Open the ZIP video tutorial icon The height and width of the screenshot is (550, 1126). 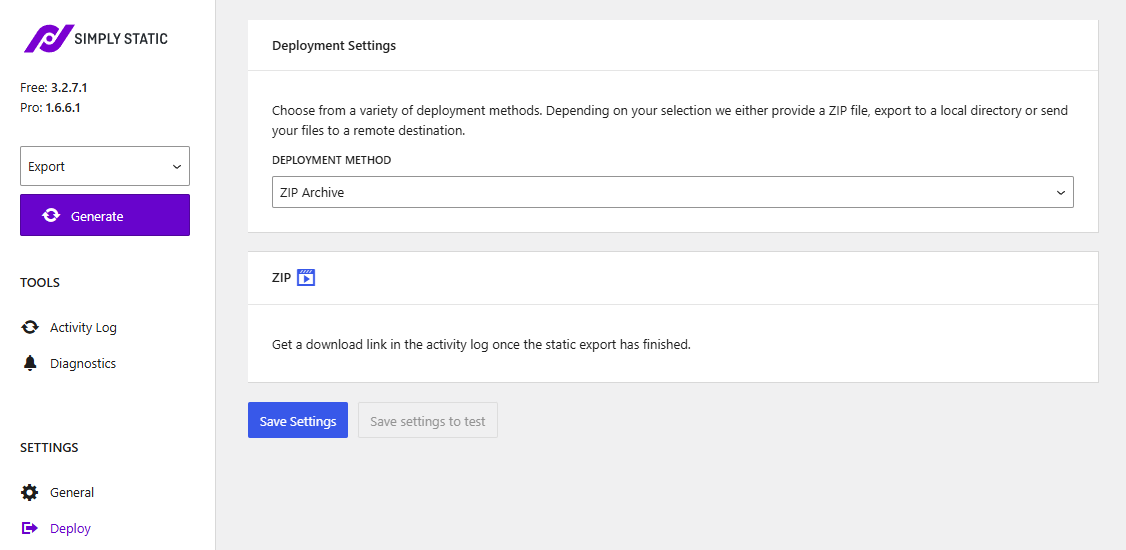pos(306,278)
